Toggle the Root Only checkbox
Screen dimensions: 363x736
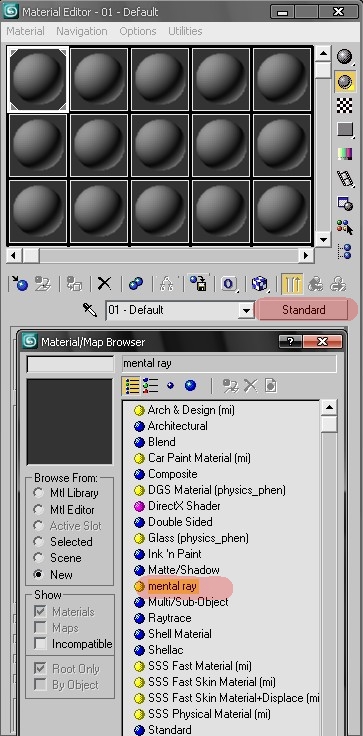[41, 668]
